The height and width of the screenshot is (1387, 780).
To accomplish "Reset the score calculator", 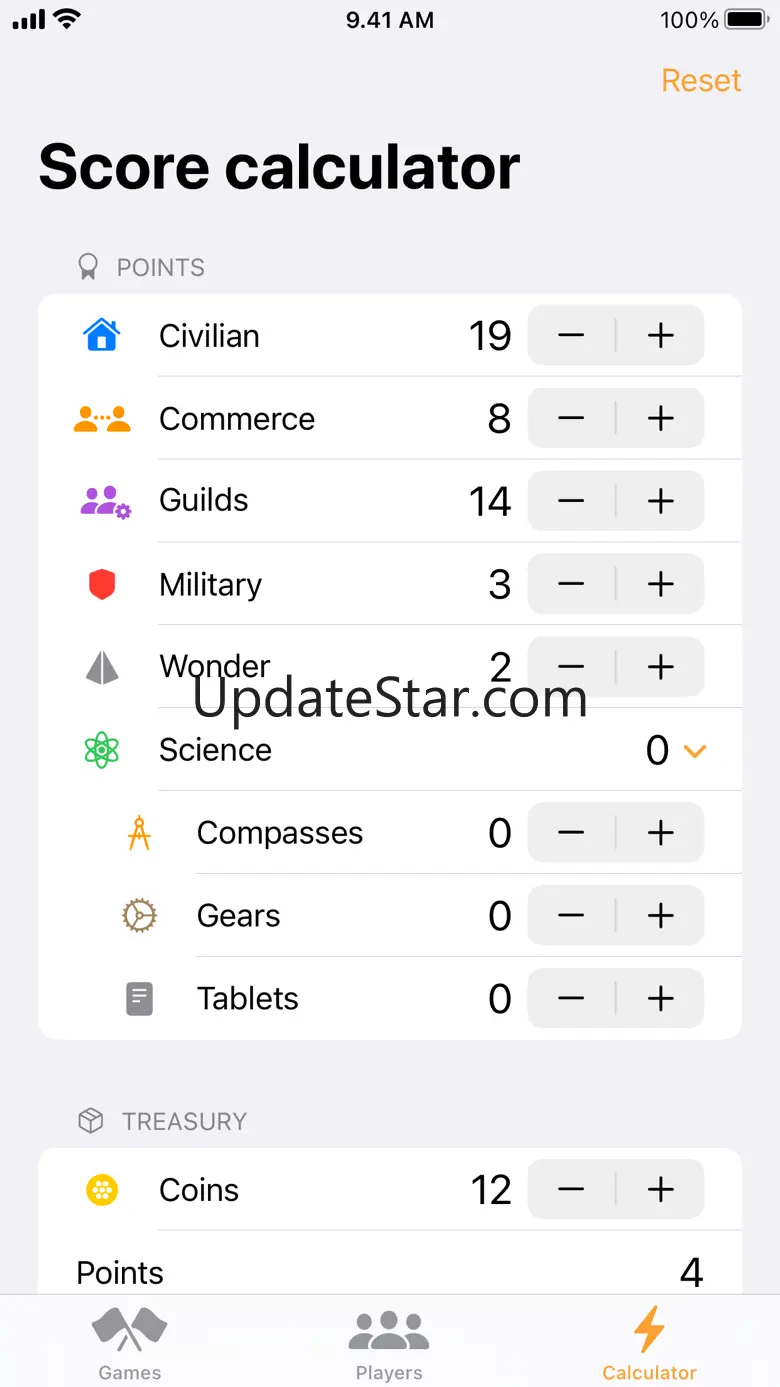I will (701, 80).
